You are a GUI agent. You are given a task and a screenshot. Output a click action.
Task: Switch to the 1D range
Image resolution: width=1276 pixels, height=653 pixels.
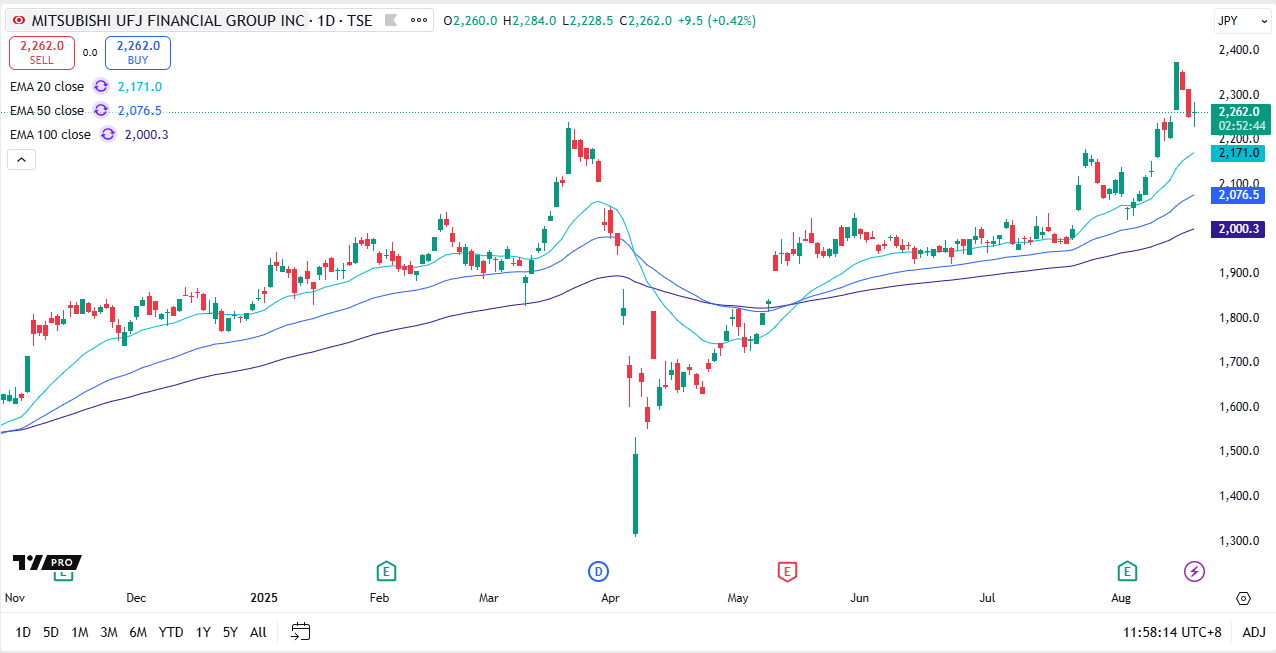pyautogui.click(x=23, y=632)
